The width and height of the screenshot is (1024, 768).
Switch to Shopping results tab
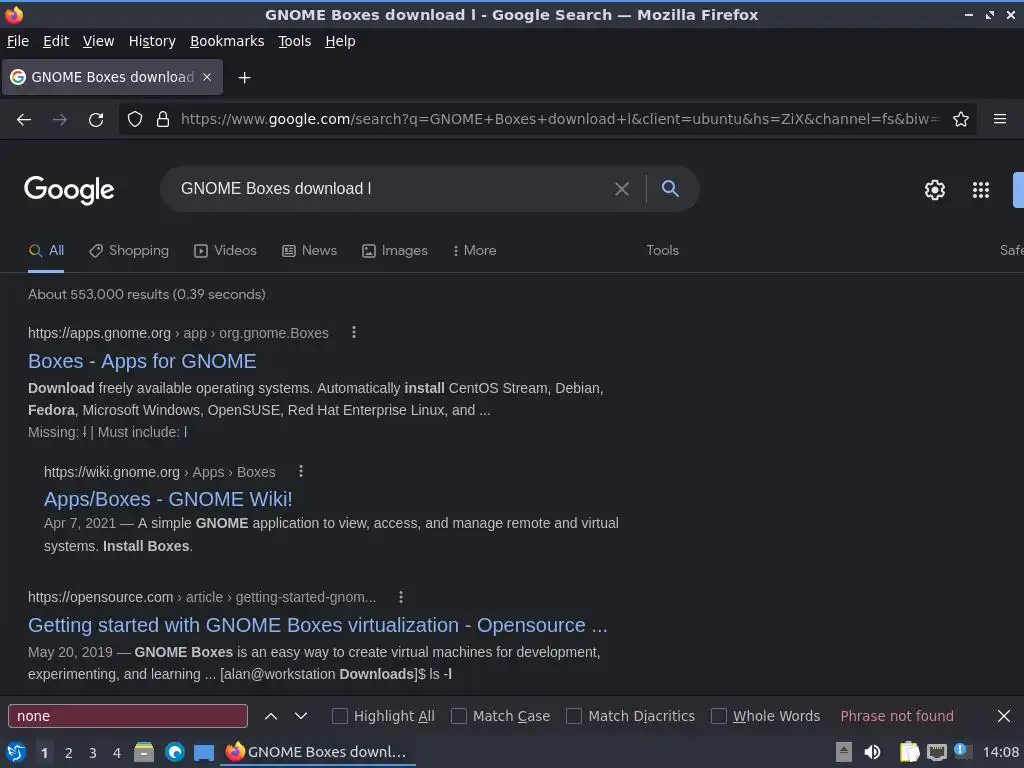129,251
